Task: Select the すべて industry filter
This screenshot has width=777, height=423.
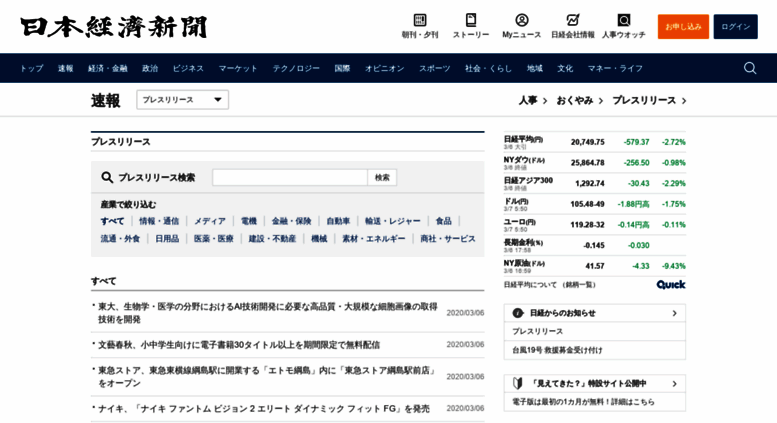Action: [112, 221]
